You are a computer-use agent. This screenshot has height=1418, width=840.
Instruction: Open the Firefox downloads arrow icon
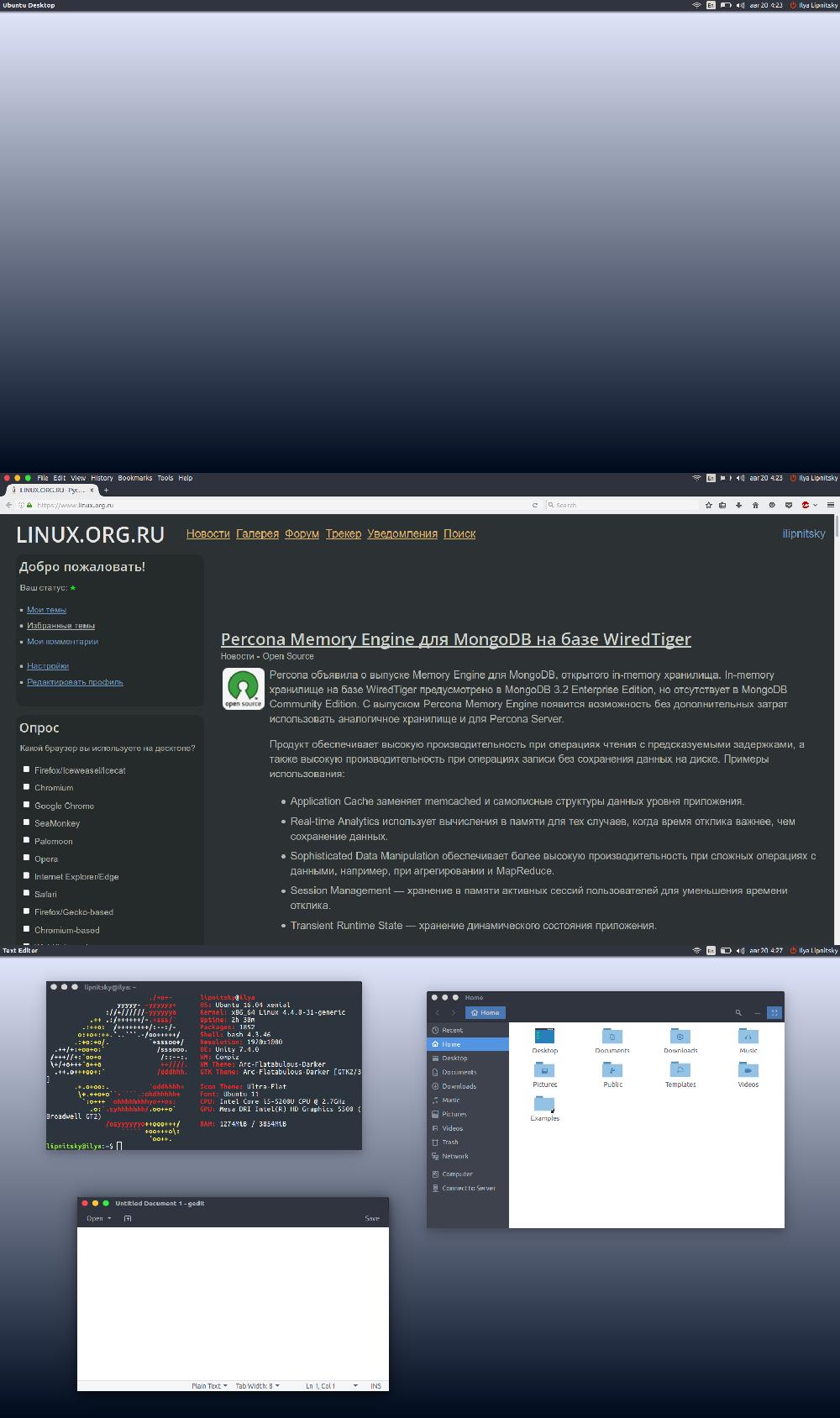click(x=739, y=505)
